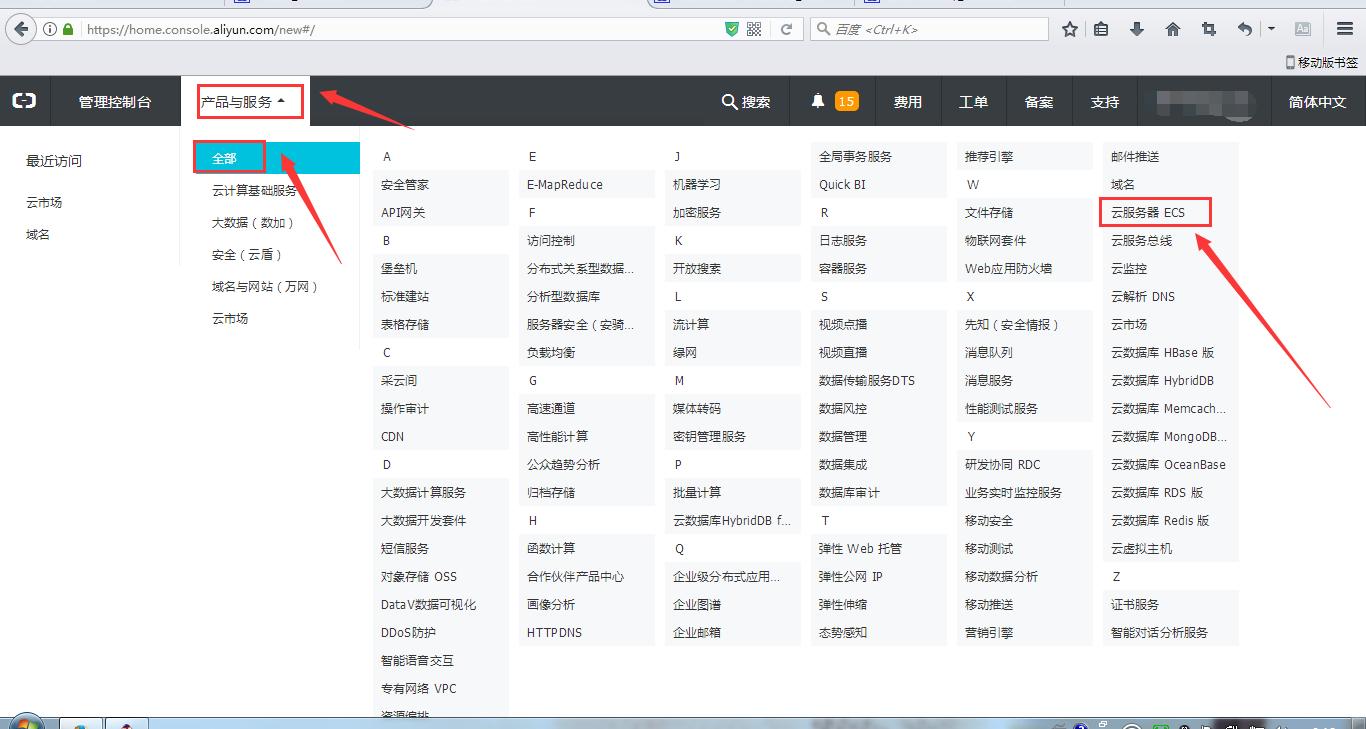This screenshot has height=729, width=1366.
Task: Go to homepage via the home icon
Action: click(1172, 29)
